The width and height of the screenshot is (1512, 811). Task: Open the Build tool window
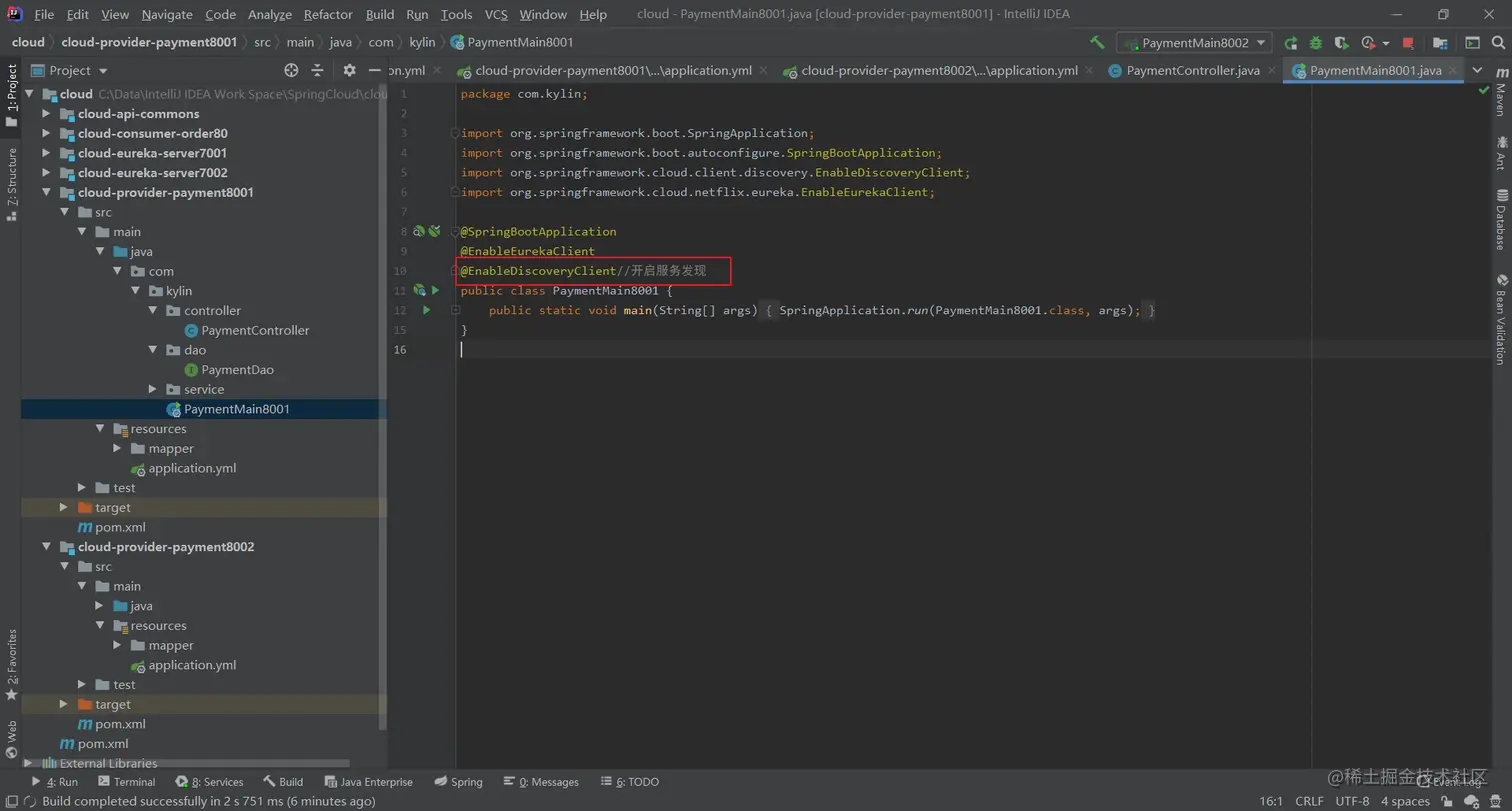[x=283, y=782]
